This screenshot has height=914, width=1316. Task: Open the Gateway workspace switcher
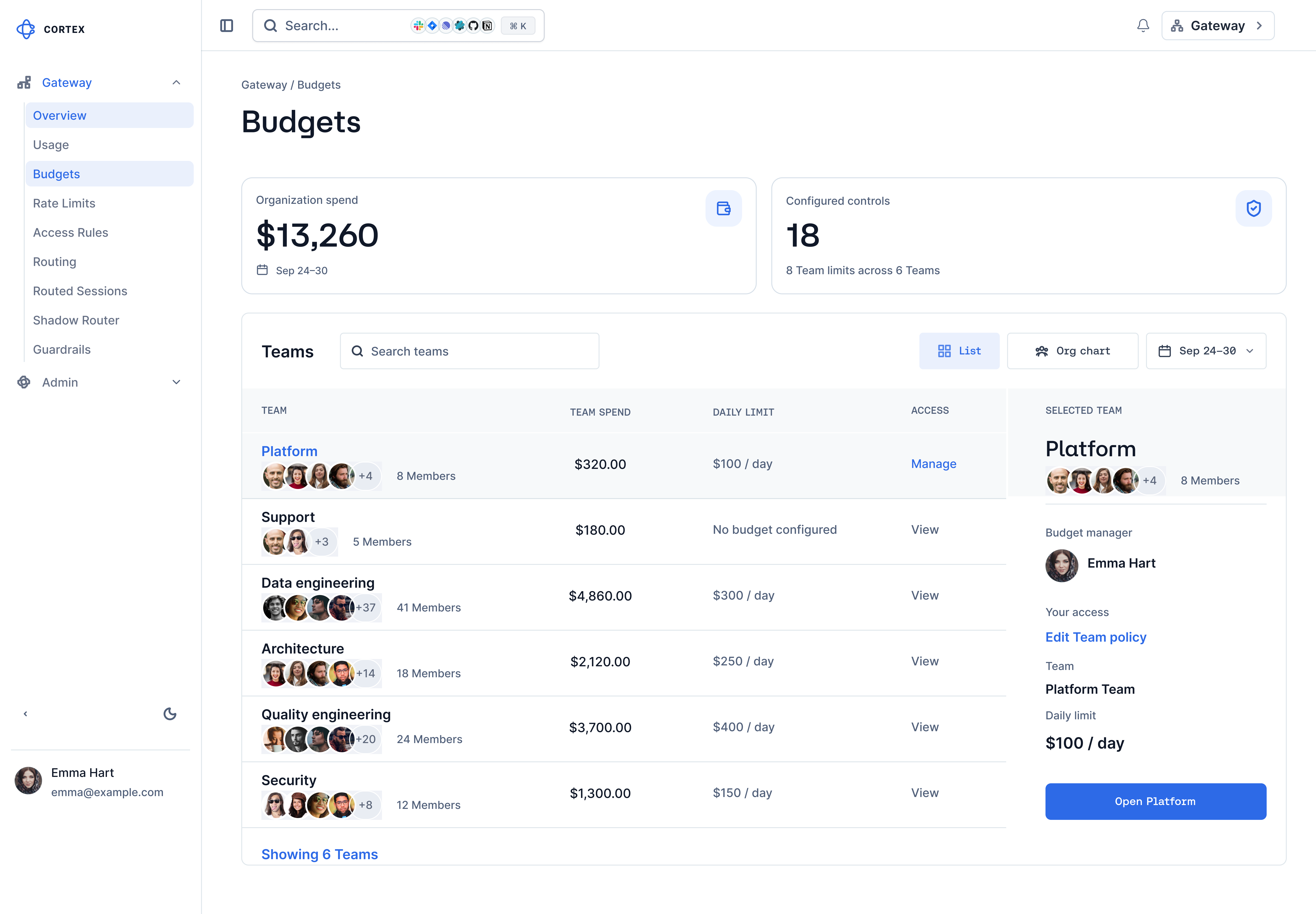[x=1218, y=26]
